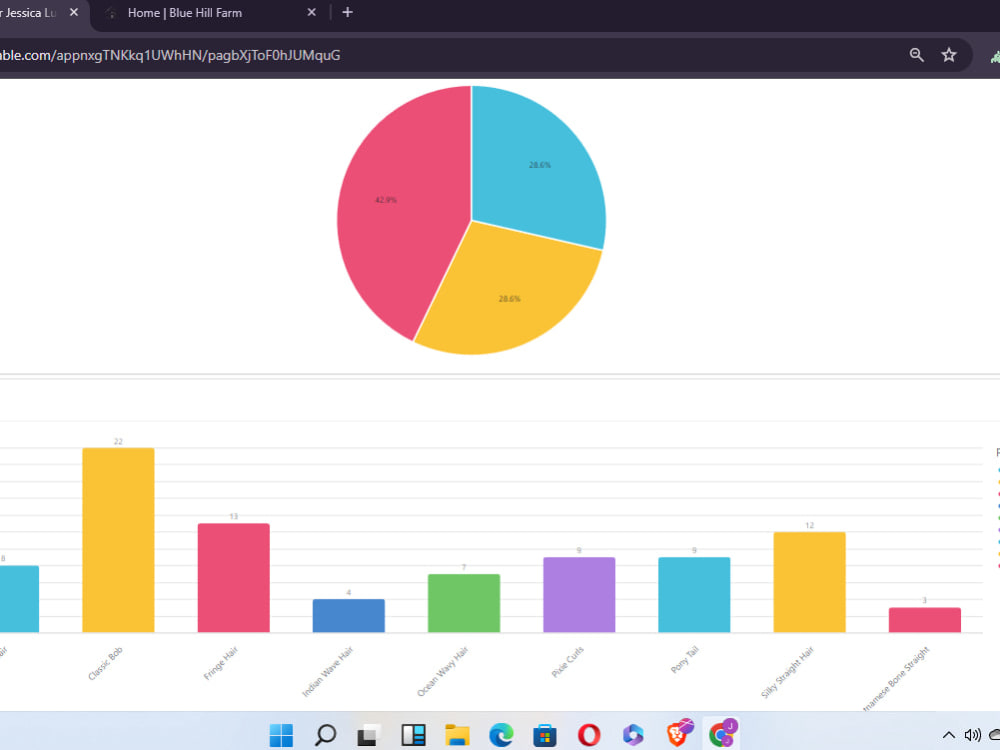This screenshot has height=750, width=1000.
Task: Open Microsoft 365 Copilot taskbar icon
Action: click(x=633, y=735)
